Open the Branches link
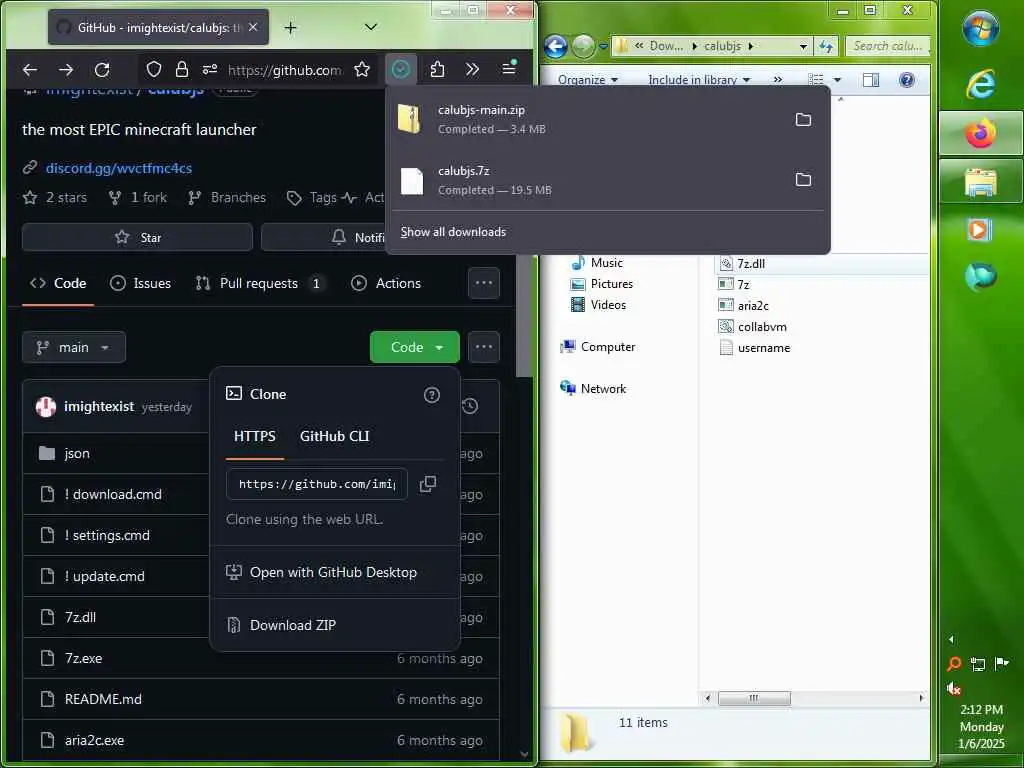This screenshot has width=1024, height=768. (x=227, y=197)
